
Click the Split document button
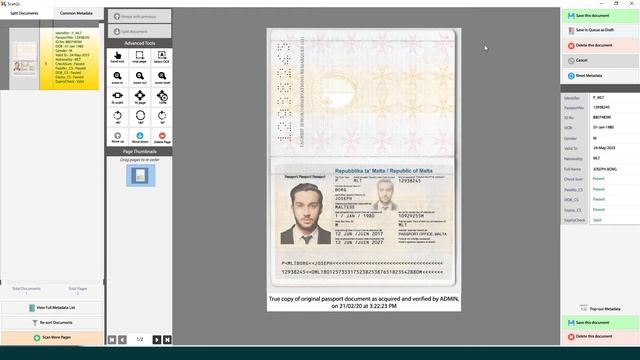tap(140, 31)
